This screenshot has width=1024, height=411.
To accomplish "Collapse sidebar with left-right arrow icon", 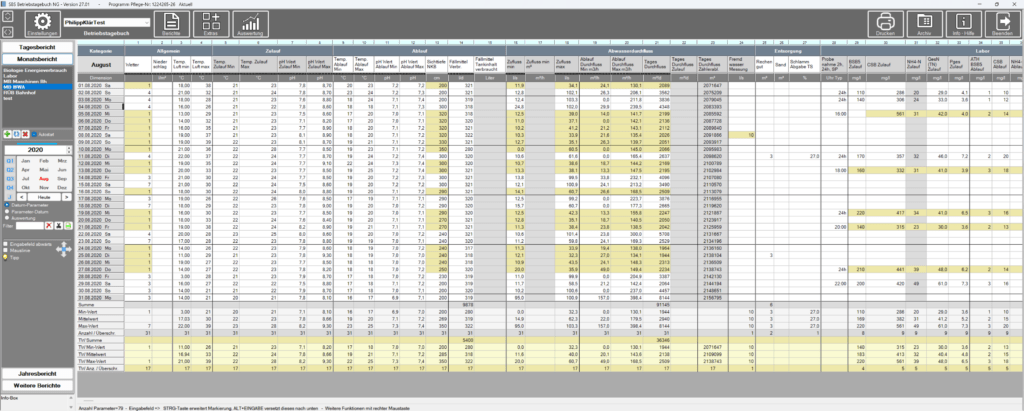I will pos(8,31).
